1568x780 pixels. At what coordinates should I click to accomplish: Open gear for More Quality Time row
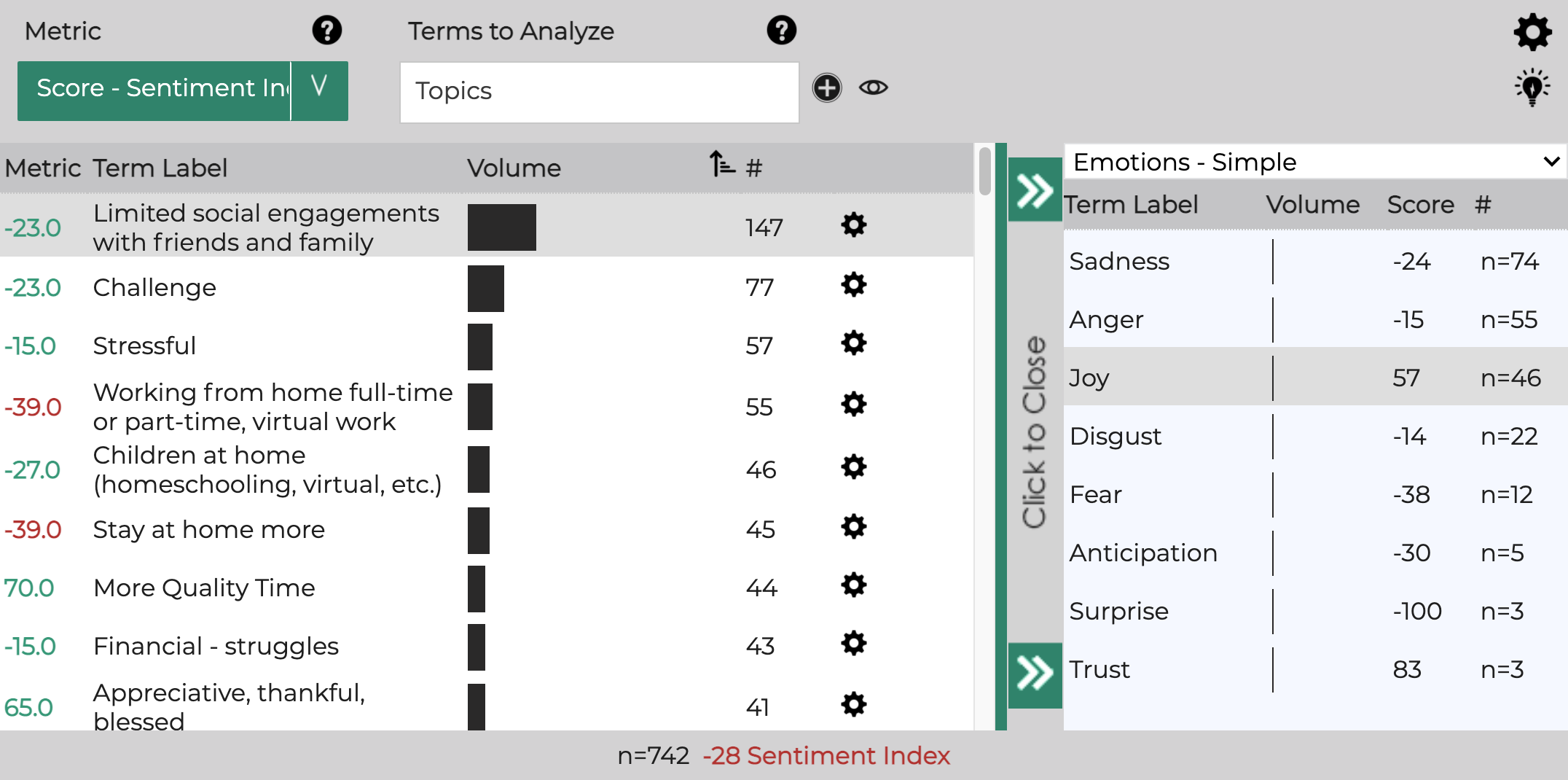853,585
